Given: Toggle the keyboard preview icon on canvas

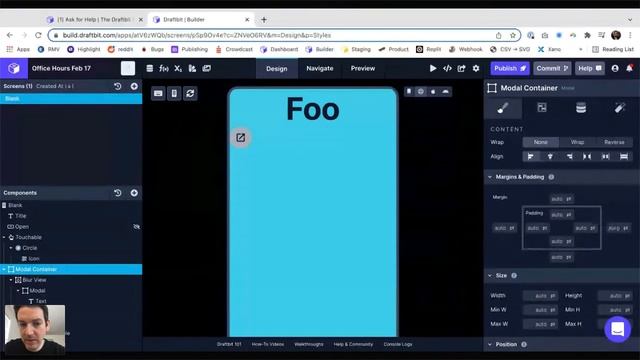Looking at the screenshot, I should pyautogui.click(x=158, y=93).
